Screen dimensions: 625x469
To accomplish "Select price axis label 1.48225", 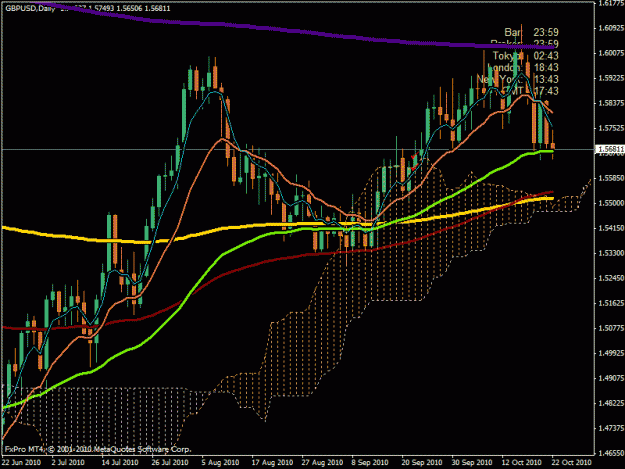I will 611,403.
